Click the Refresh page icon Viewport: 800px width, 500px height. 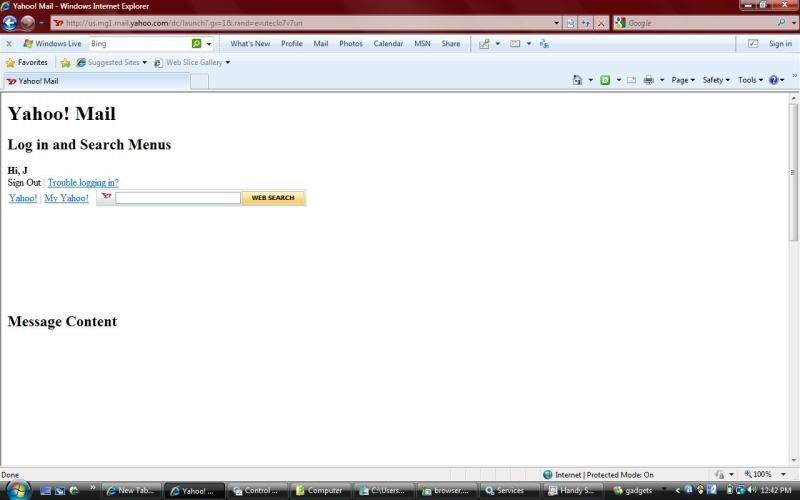pos(585,23)
